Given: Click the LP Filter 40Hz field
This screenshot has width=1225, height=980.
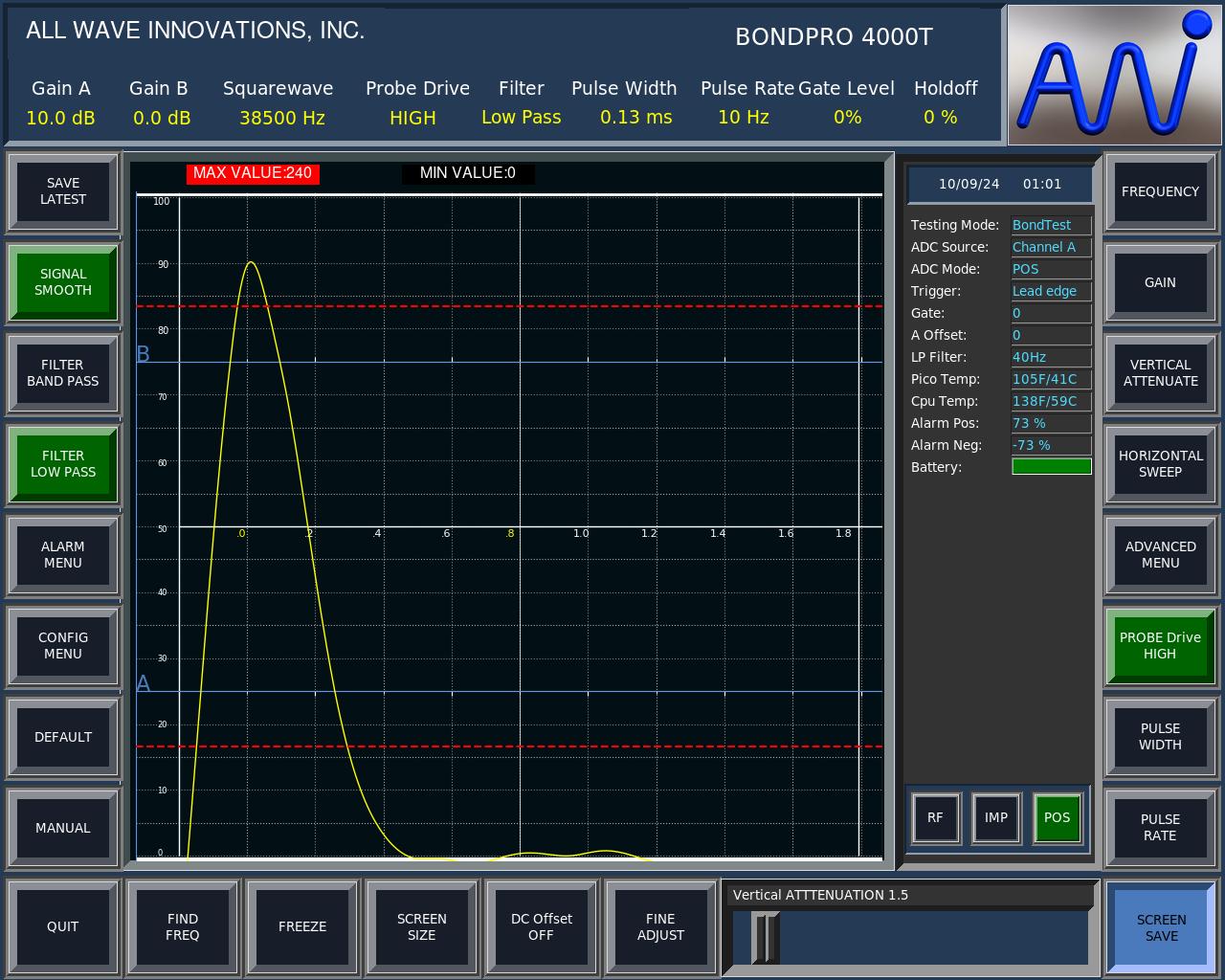Looking at the screenshot, I should [x=1051, y=357].
